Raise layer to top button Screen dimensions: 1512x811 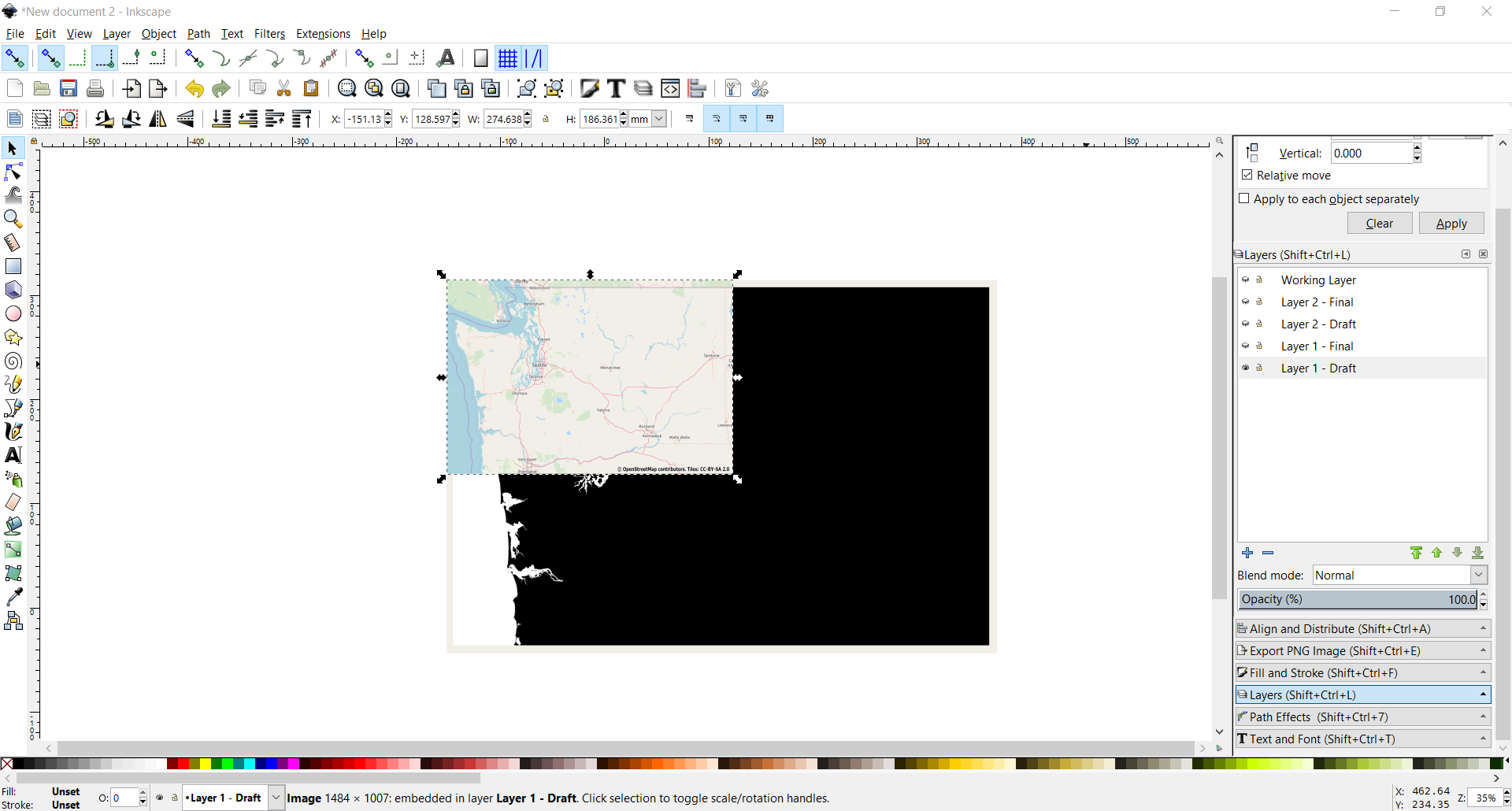pos(1416,553)
